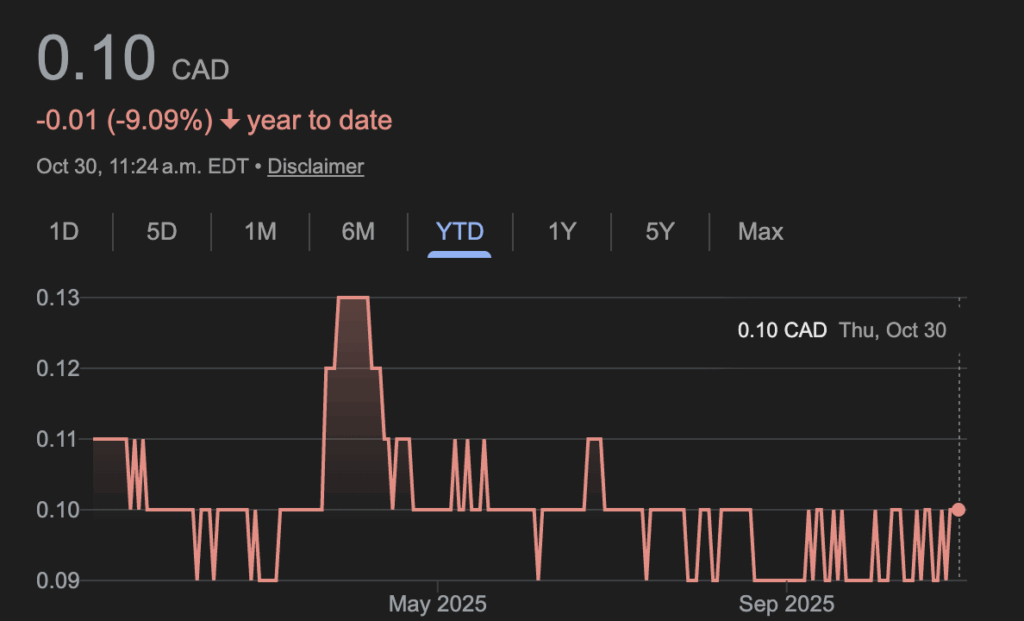Click the 0.10 CAD Thu, Oct 30 tooltip

tap(841, 330)
